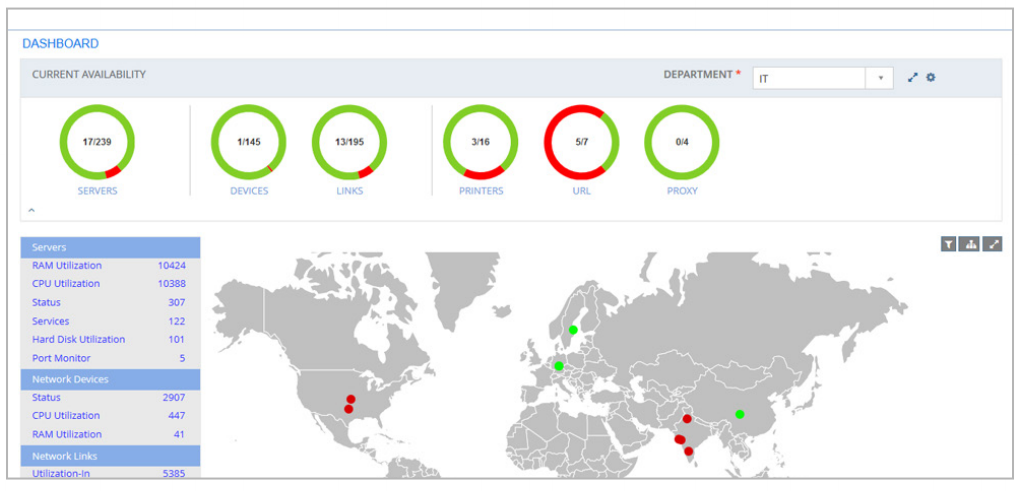Open the RAM Utilization link under Servers
Screen dimensions: 1019x491
pos(66,266)
